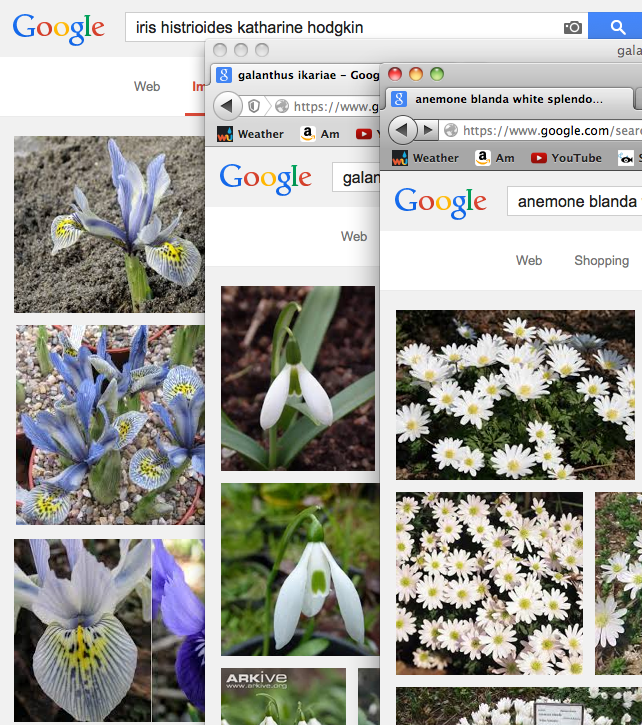Click the anemone window address bar
The image size is (642, 725).
pyautogui.click(x=541, y=130)
